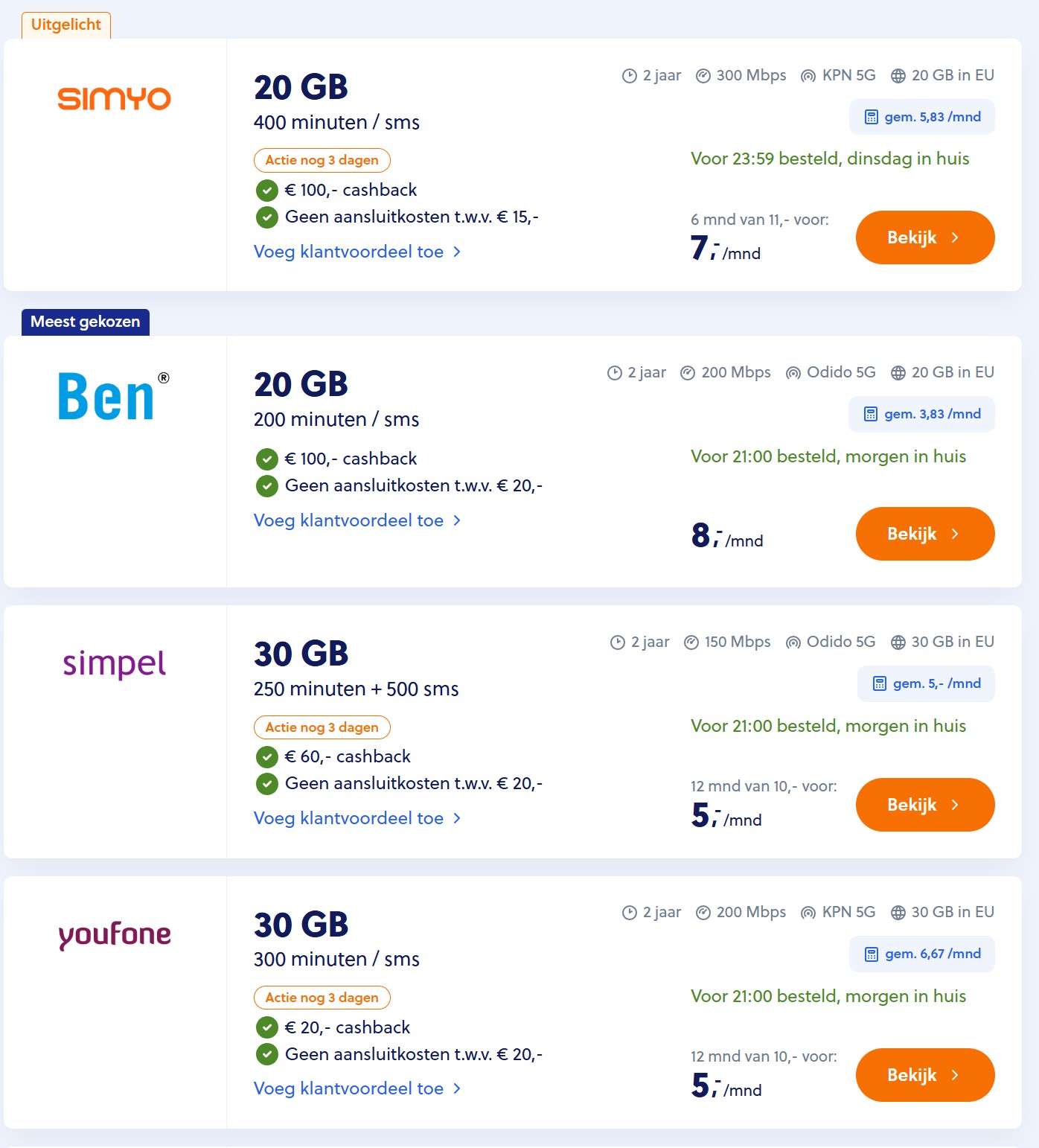
Task: Expand Voeg klantvoordeel toe for Simyo
Action: (357, 252)
